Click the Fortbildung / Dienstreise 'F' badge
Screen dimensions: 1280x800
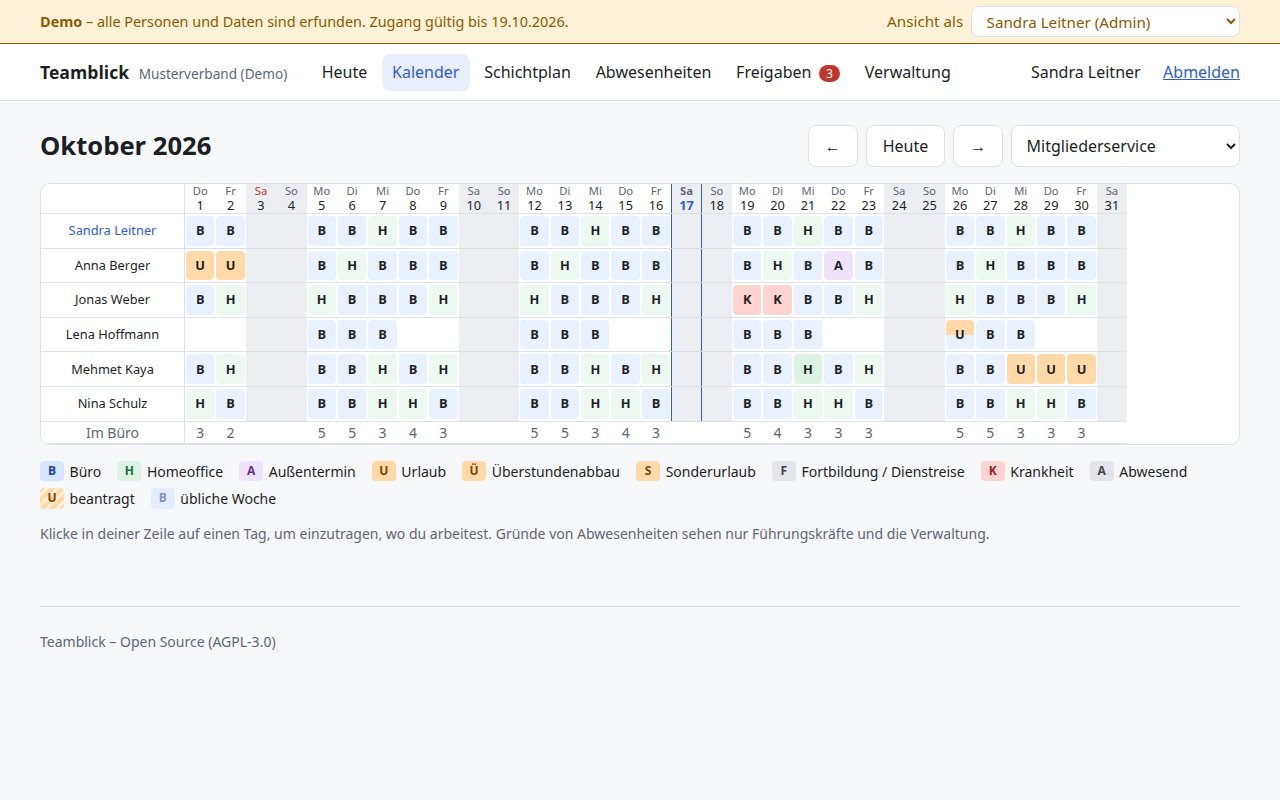784,471
